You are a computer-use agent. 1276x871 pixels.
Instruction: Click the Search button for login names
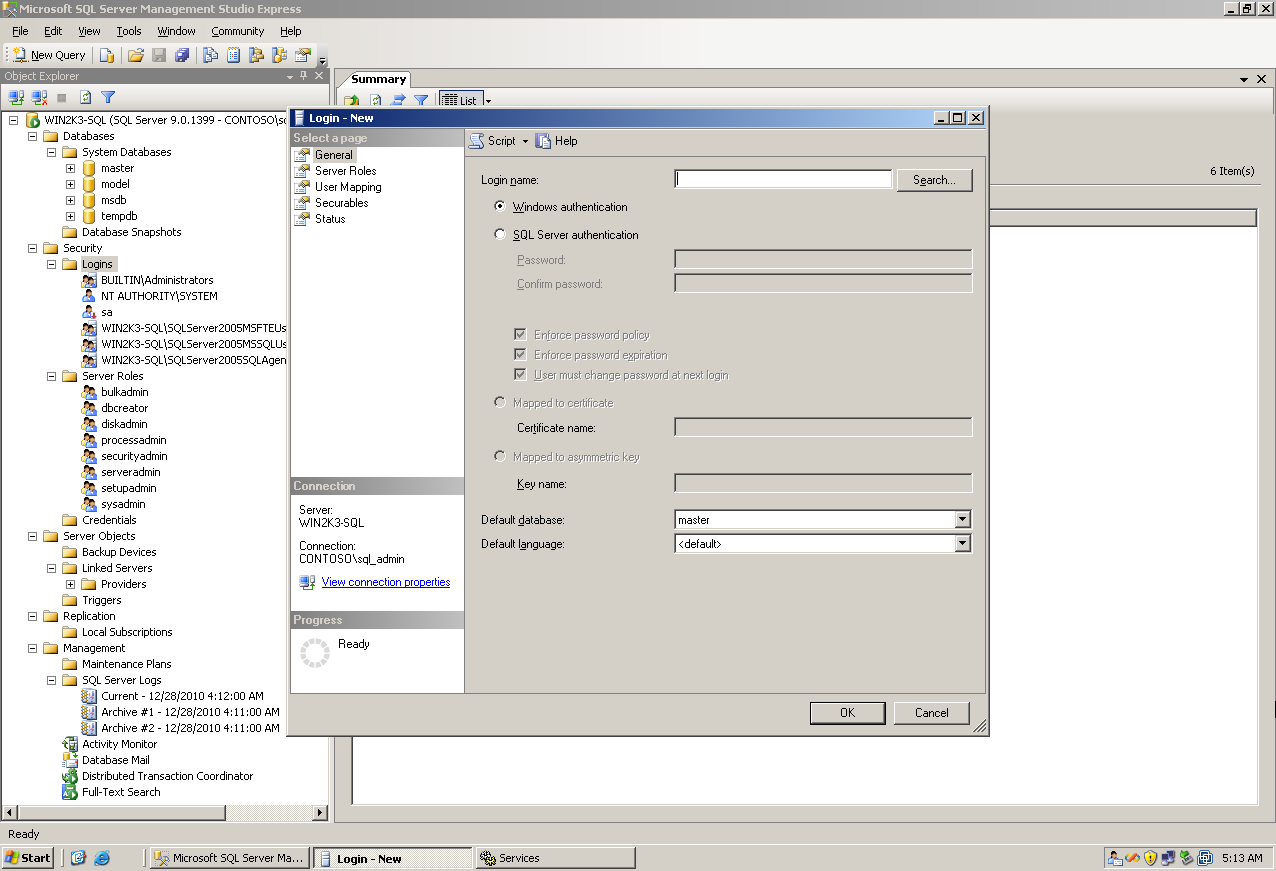tap(933, 179)
